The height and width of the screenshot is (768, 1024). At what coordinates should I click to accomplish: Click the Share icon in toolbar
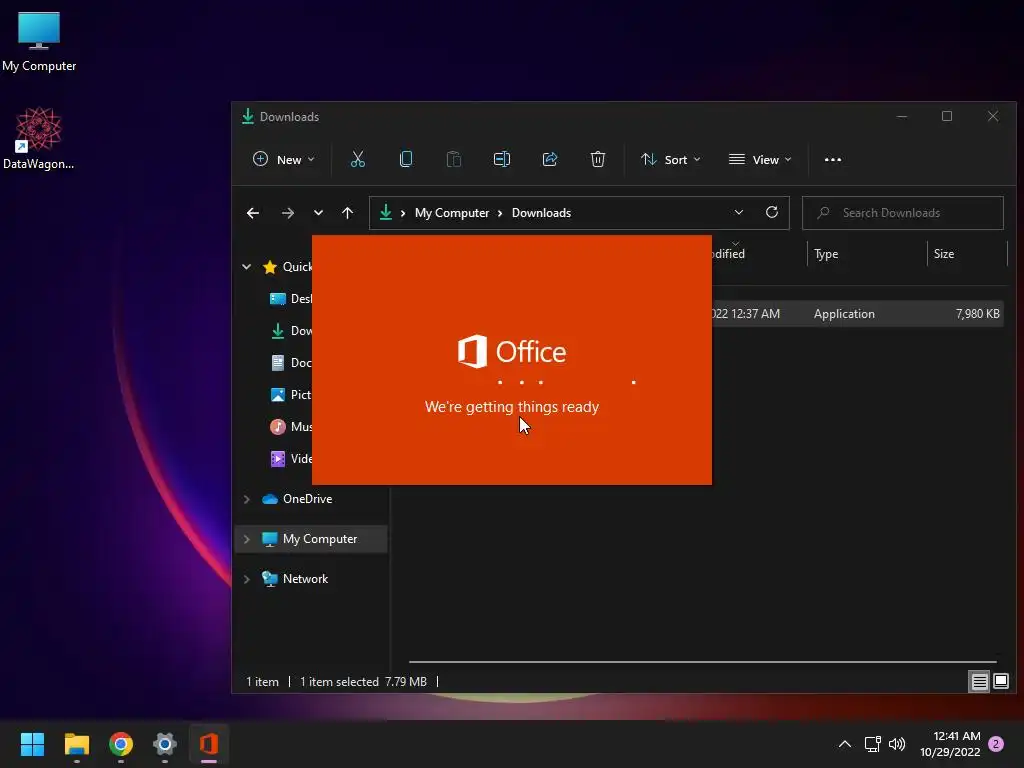[550, 159]
